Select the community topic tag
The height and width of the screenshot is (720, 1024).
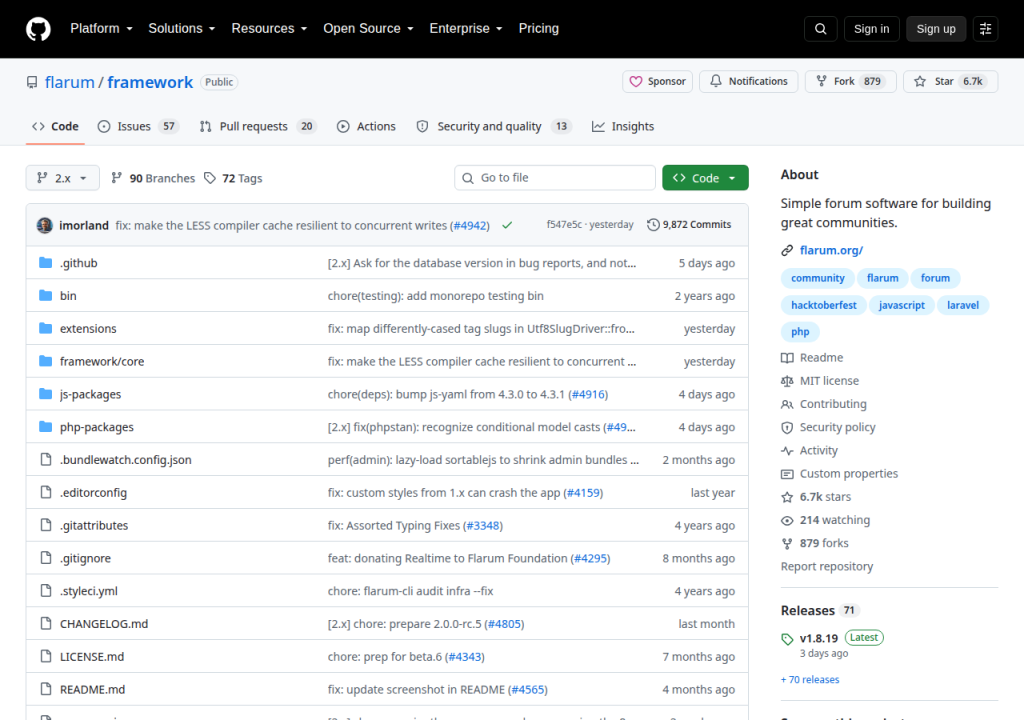pos(818,278)
